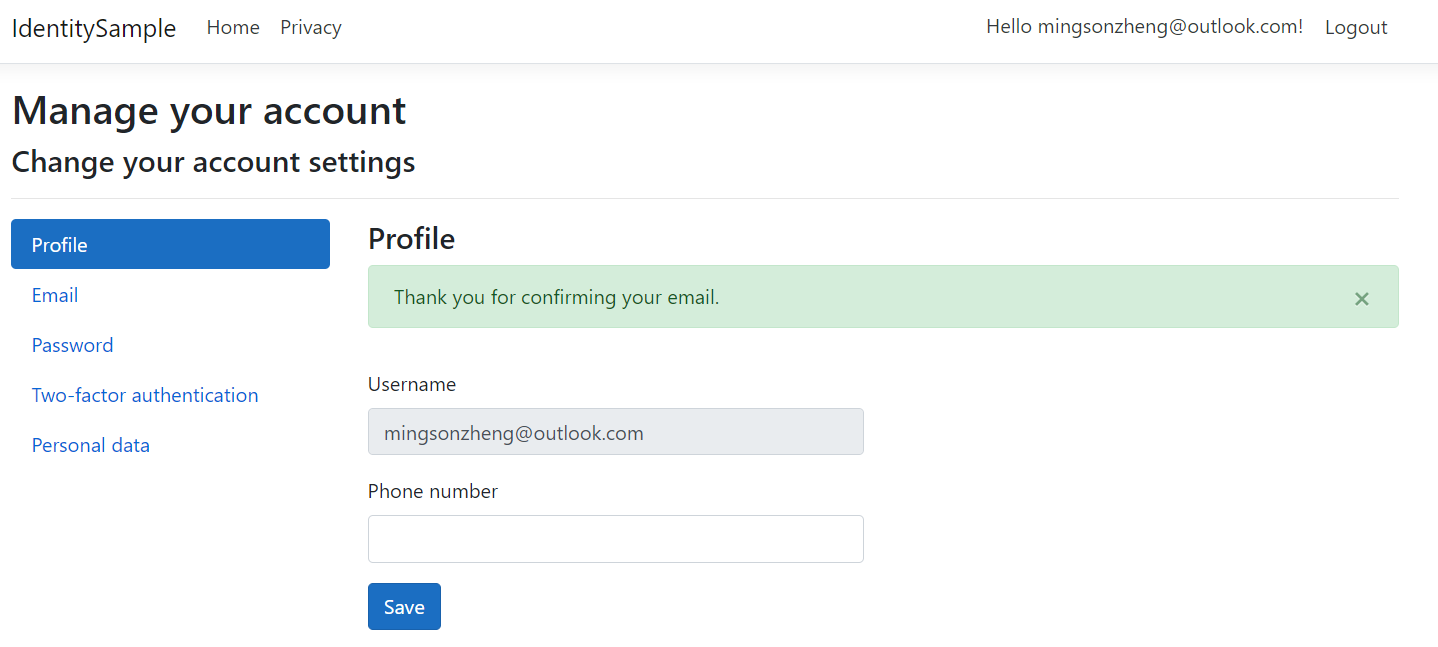Click the Username label
The image size is (1438, 647).
coord(412,384)
